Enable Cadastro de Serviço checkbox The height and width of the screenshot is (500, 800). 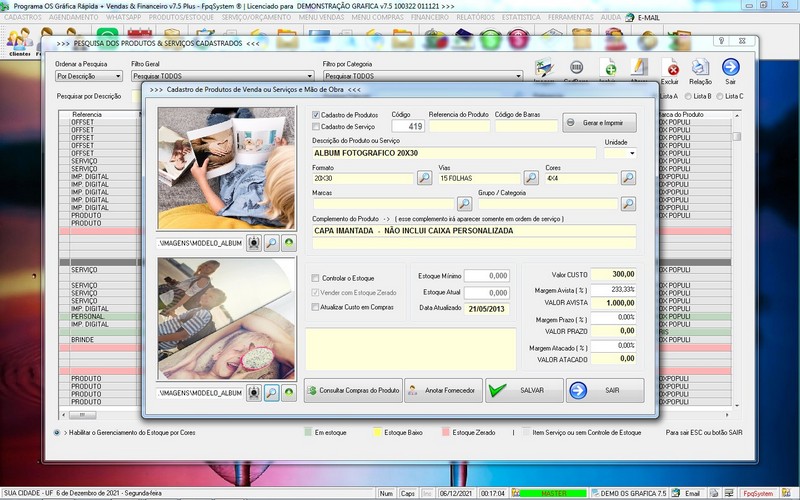(x=316, y=127)
